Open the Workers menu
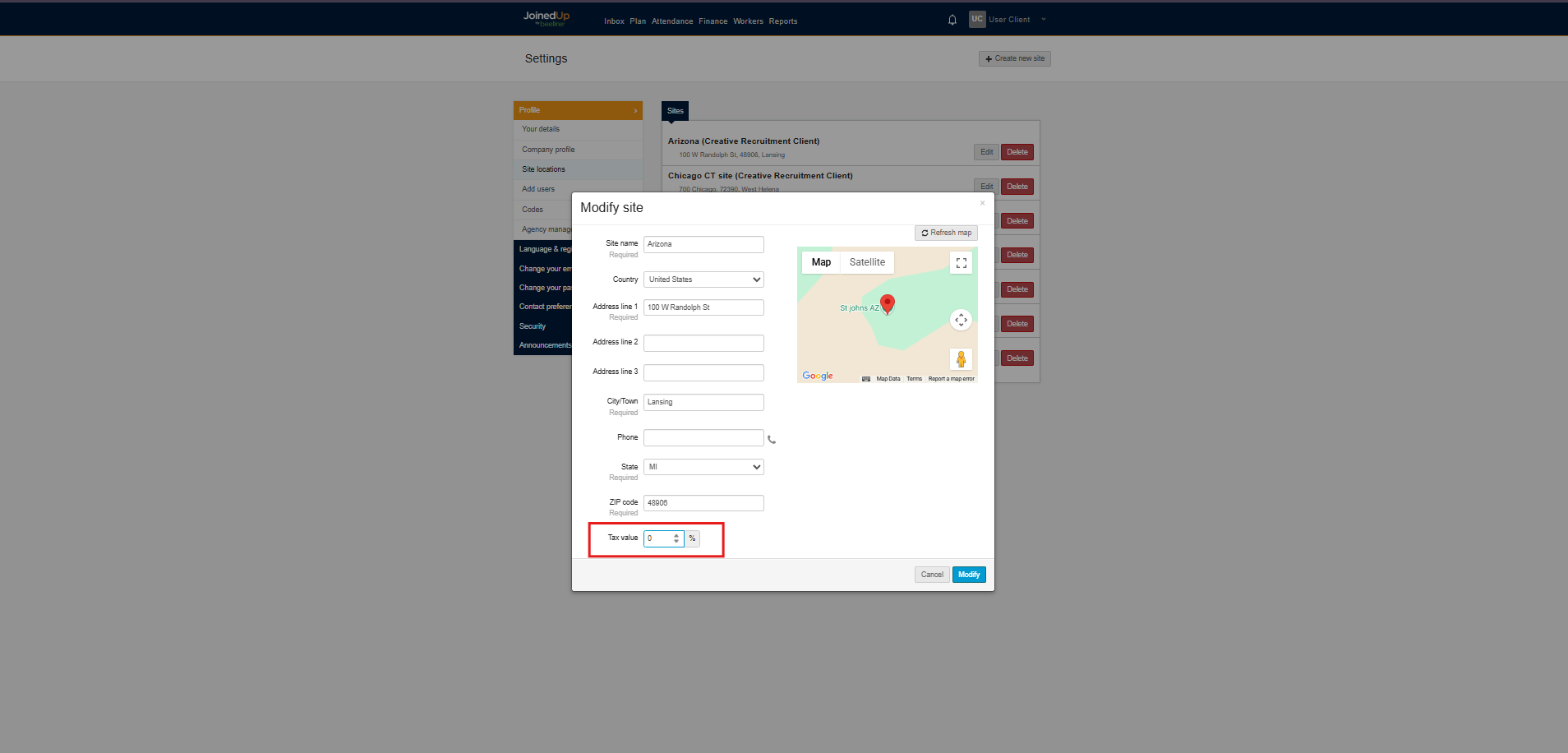 748,21
